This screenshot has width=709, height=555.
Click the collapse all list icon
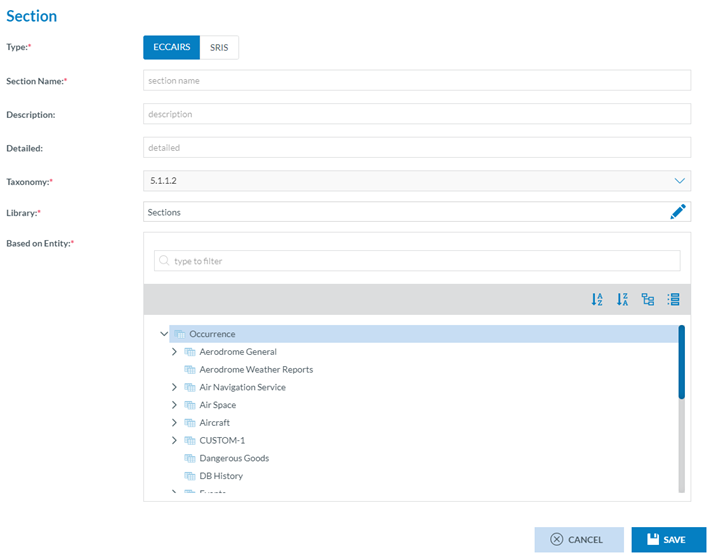[673, 299]
